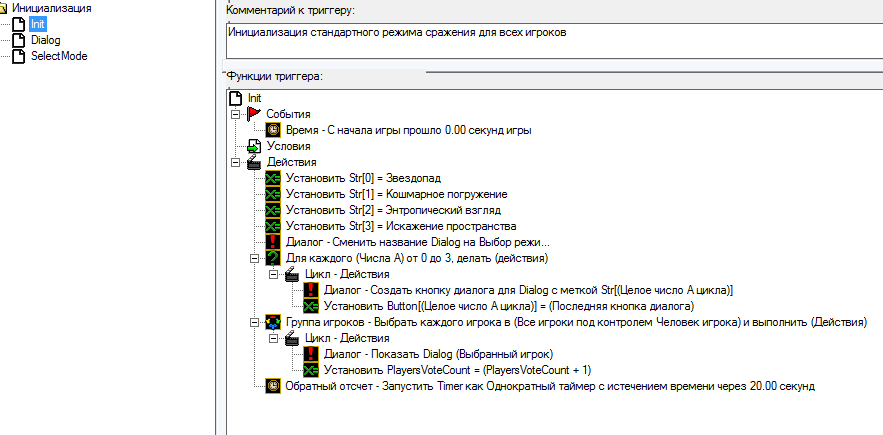Select 'Диалог - Показать Dialog (Выбранный игрок)'

439,354
